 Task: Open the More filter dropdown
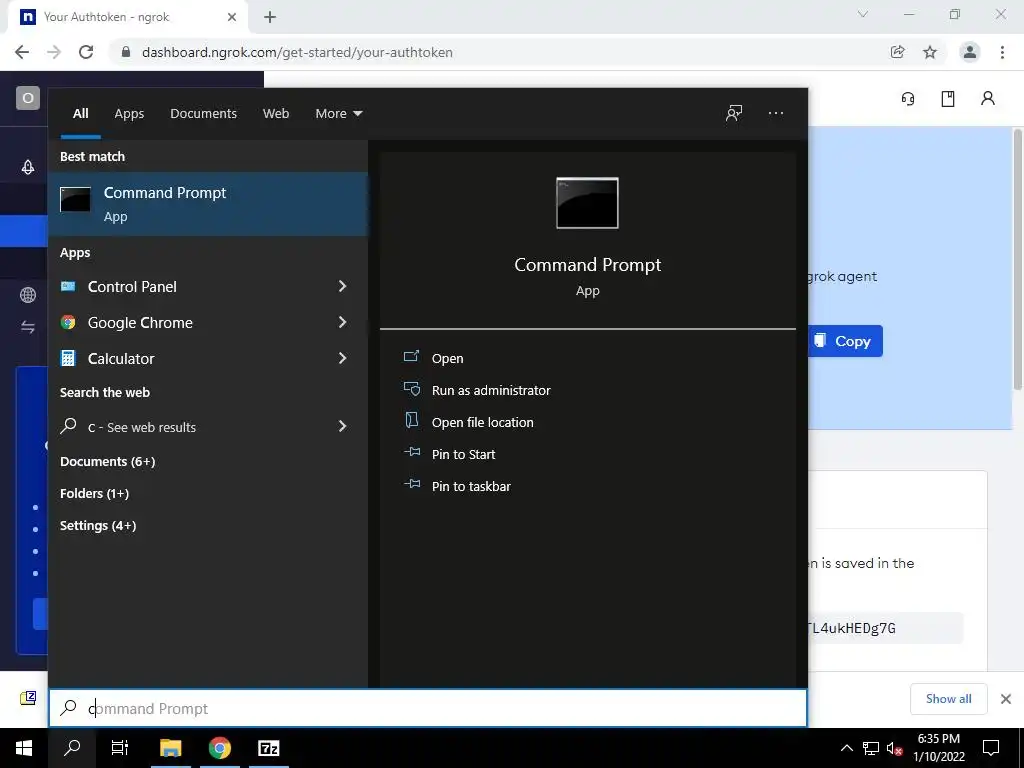338,114
